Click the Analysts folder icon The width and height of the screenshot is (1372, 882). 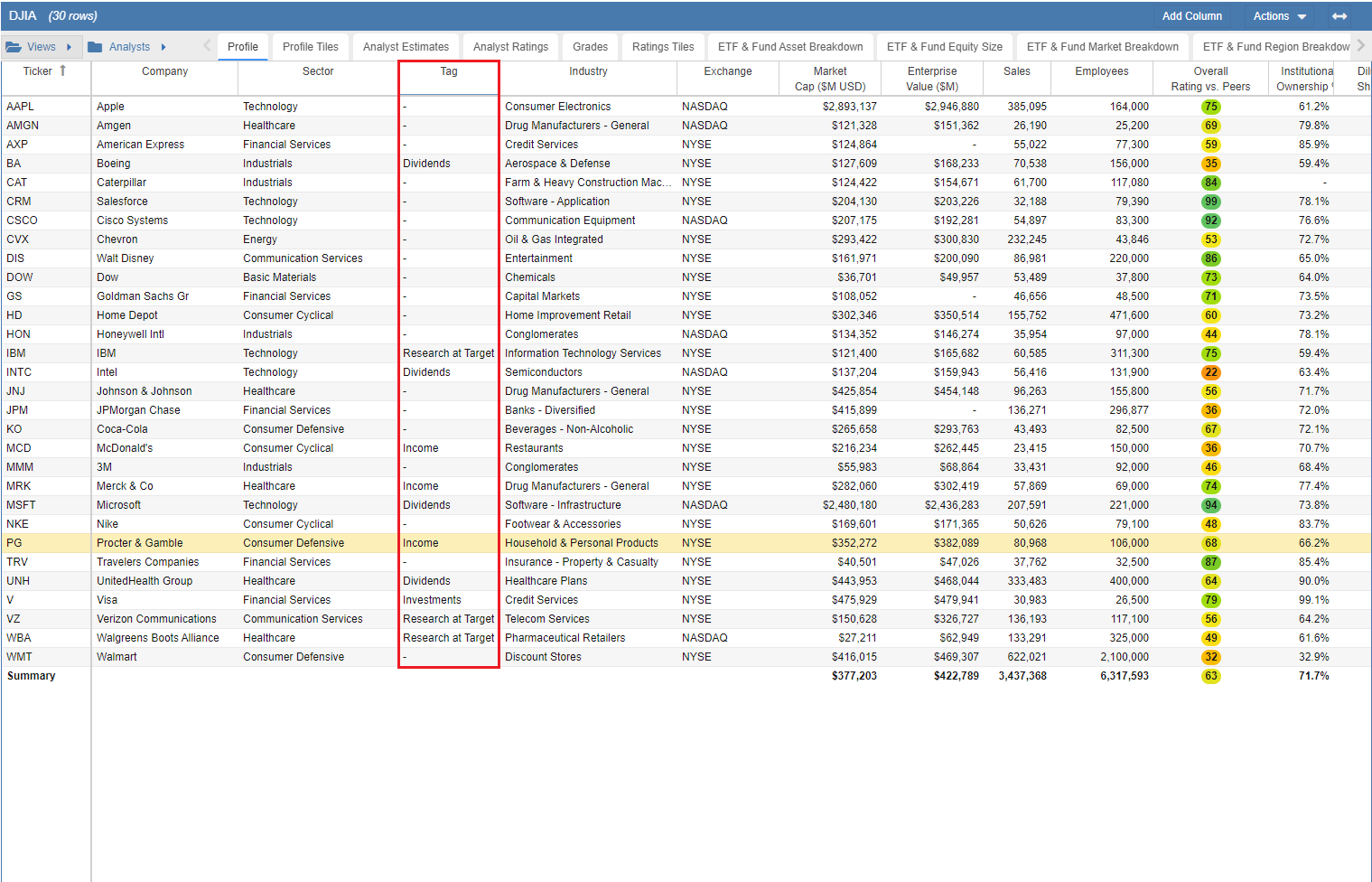point(95,47)
